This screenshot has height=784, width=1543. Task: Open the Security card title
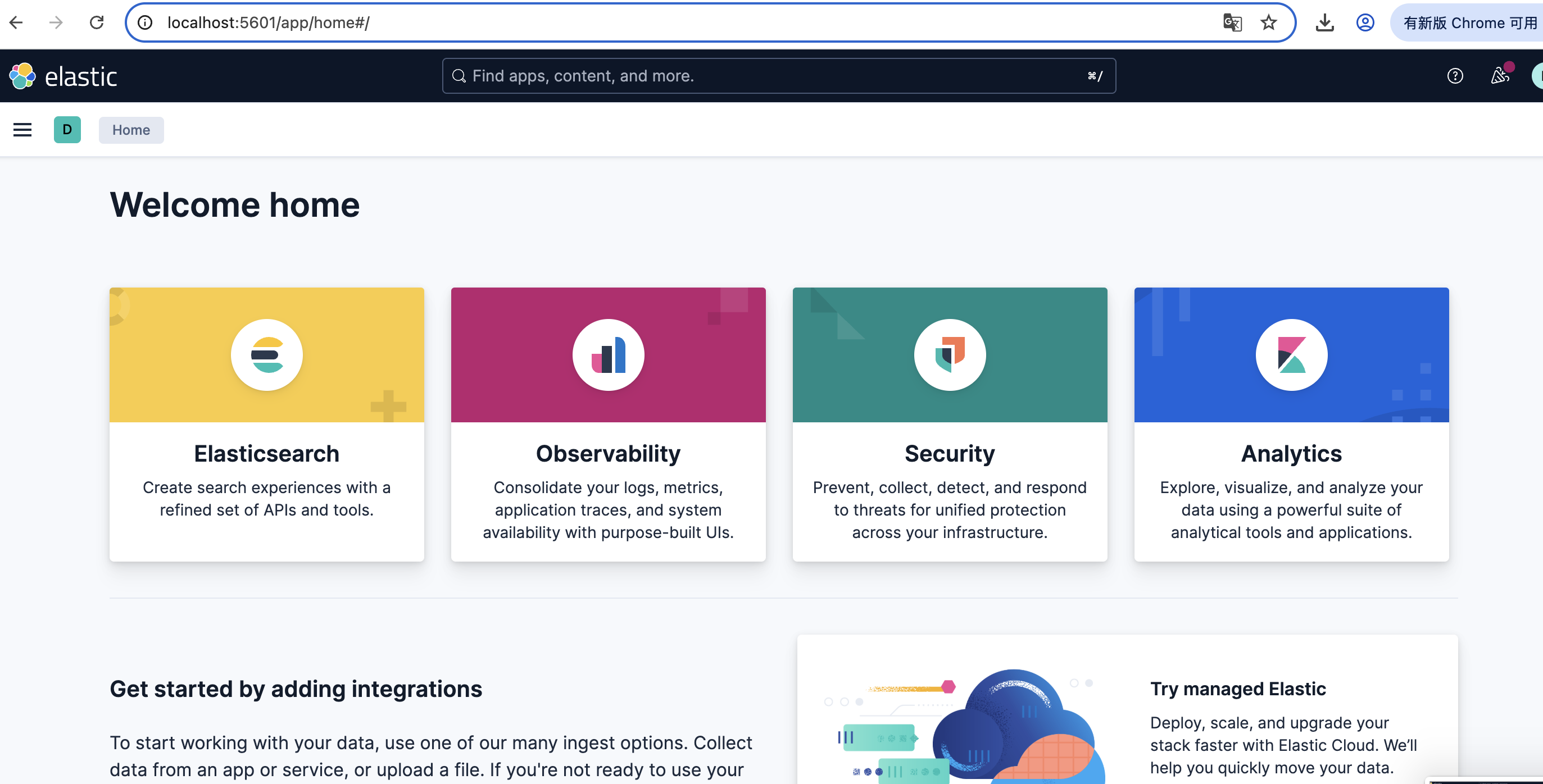tap(950, 454)
